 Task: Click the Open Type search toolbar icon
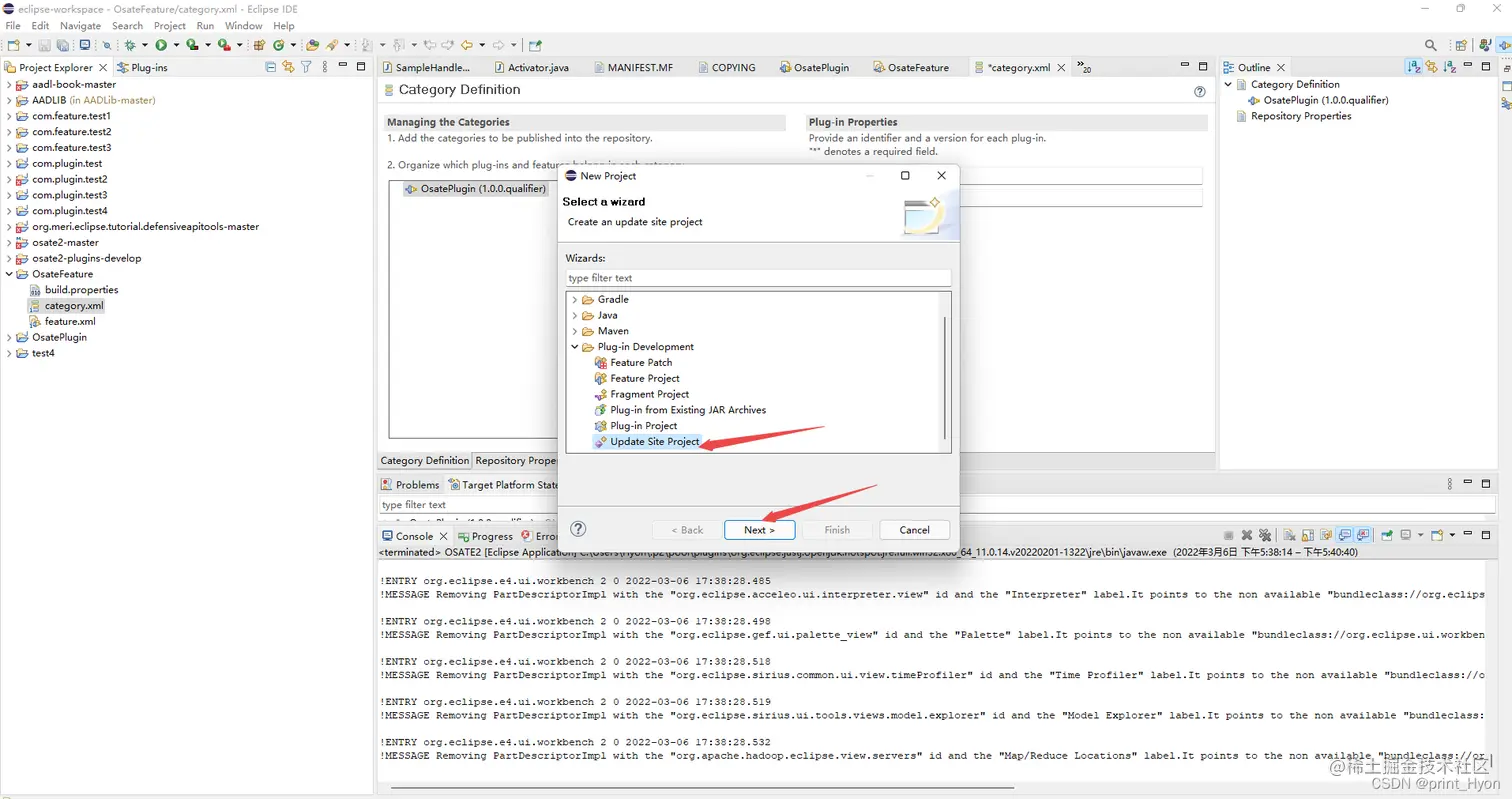tap(312, 45)
